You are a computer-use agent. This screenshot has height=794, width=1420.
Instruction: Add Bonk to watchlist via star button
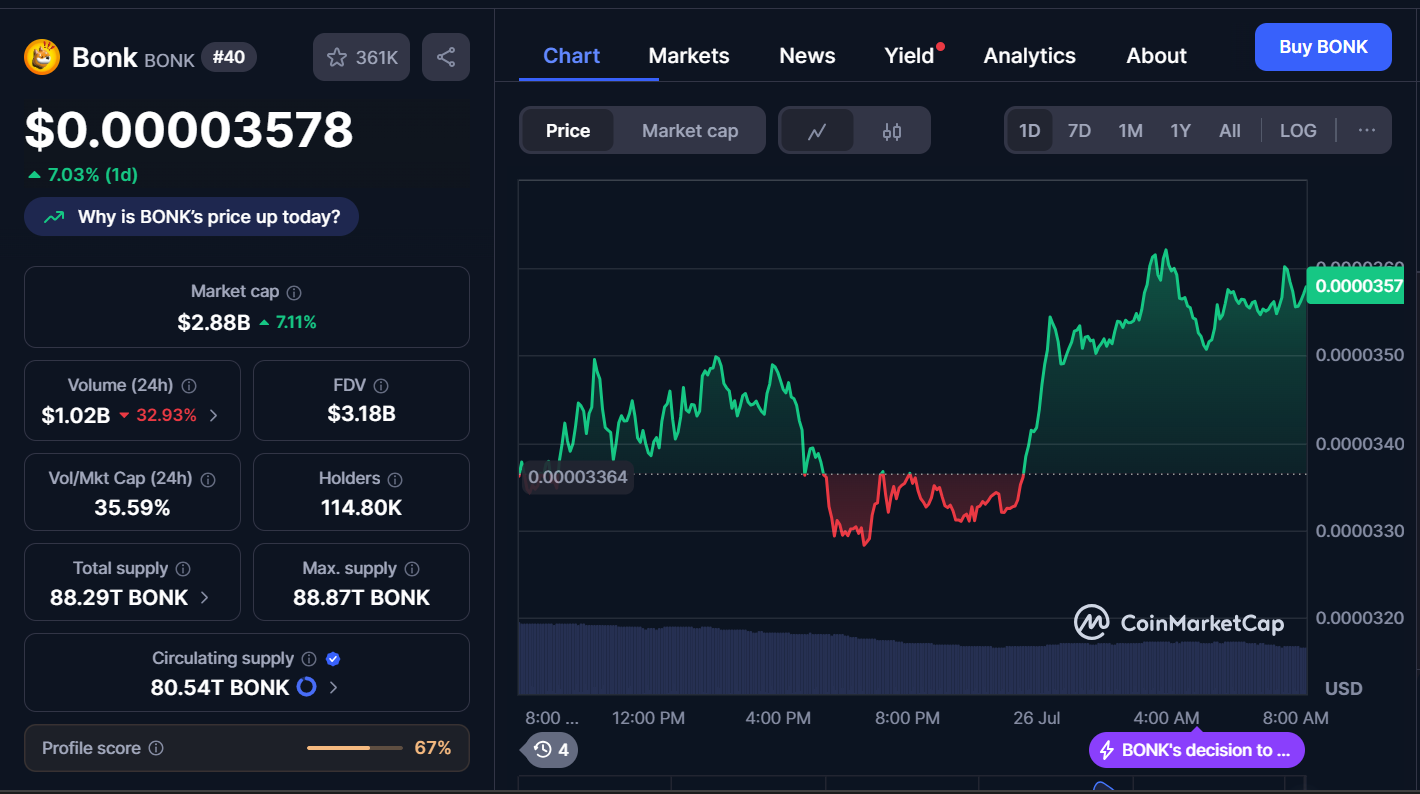tap(361, 57)
